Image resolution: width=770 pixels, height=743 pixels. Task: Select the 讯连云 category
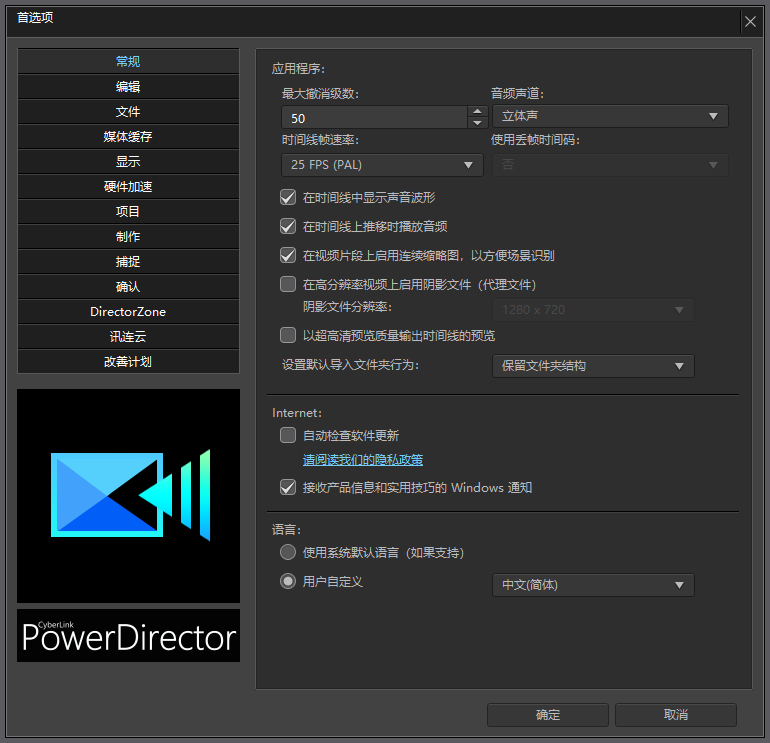coord(128,337)
